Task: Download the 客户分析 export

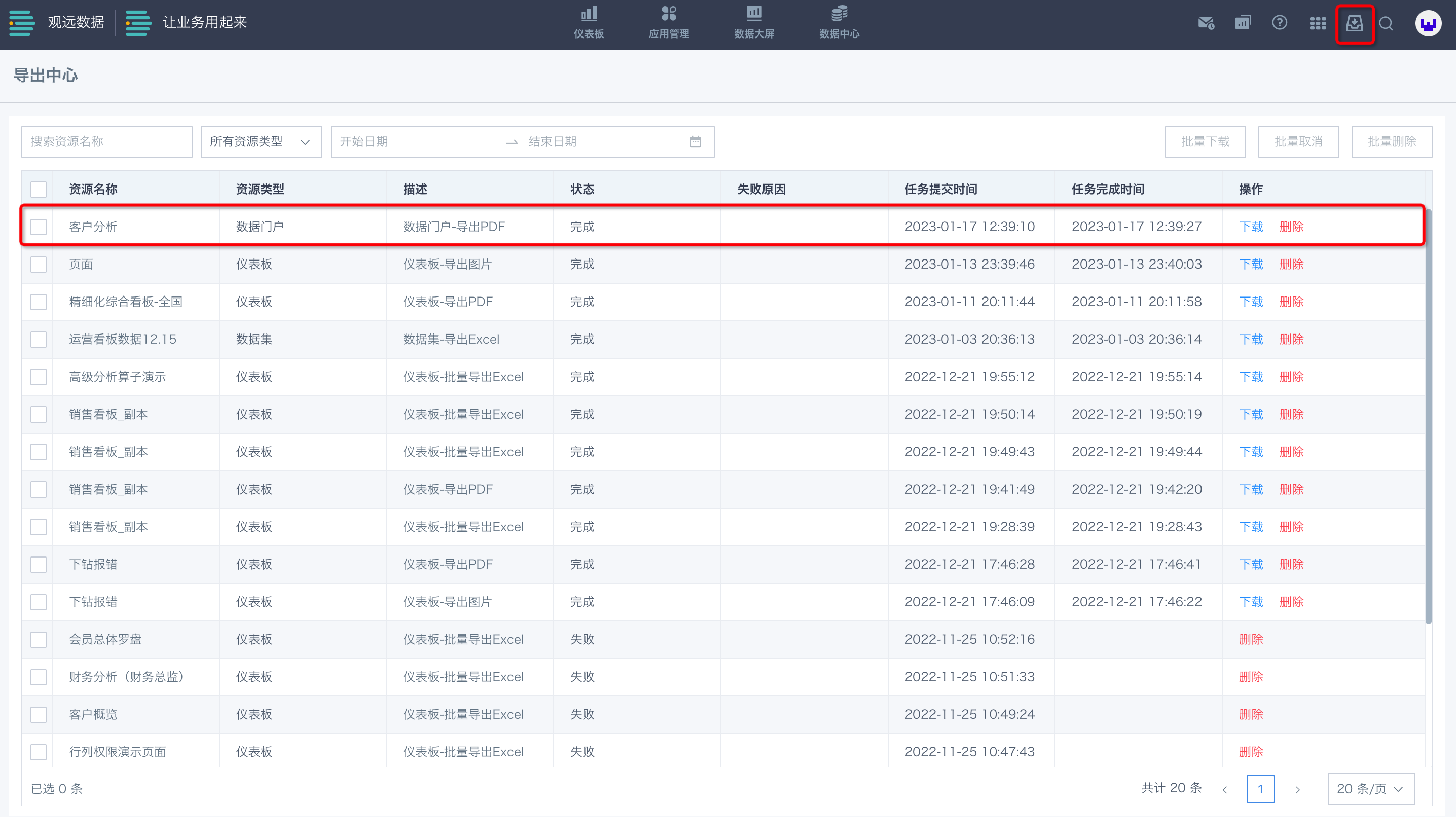Action: click(1251, 227)
